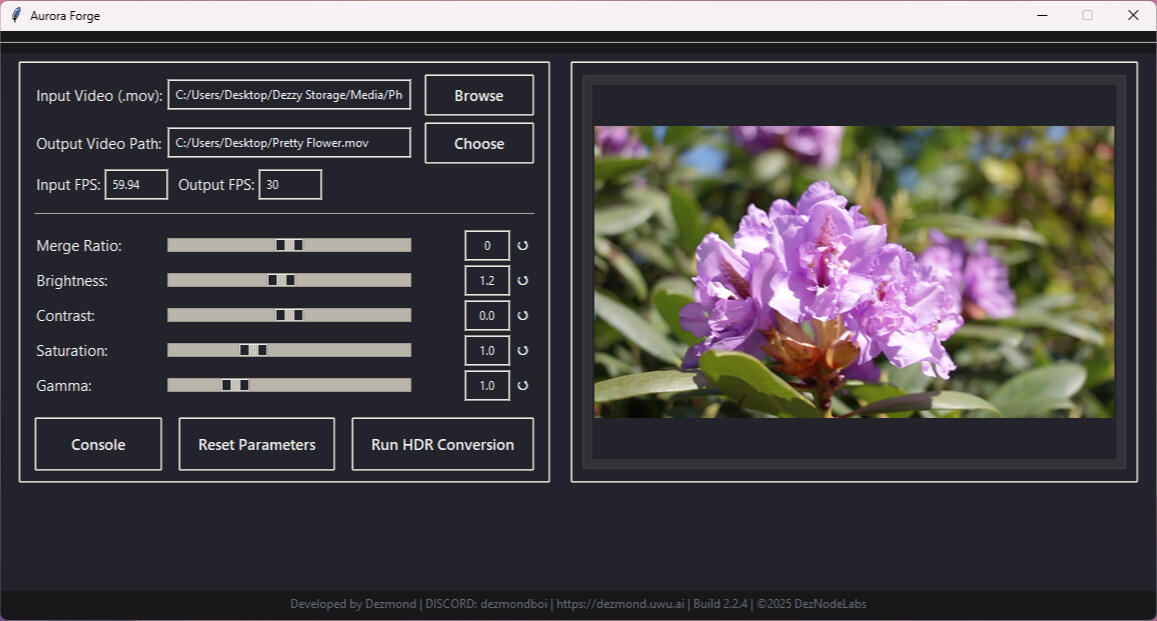Click the Merge Ratio slider handle
1157x621 pixels.
289,245
